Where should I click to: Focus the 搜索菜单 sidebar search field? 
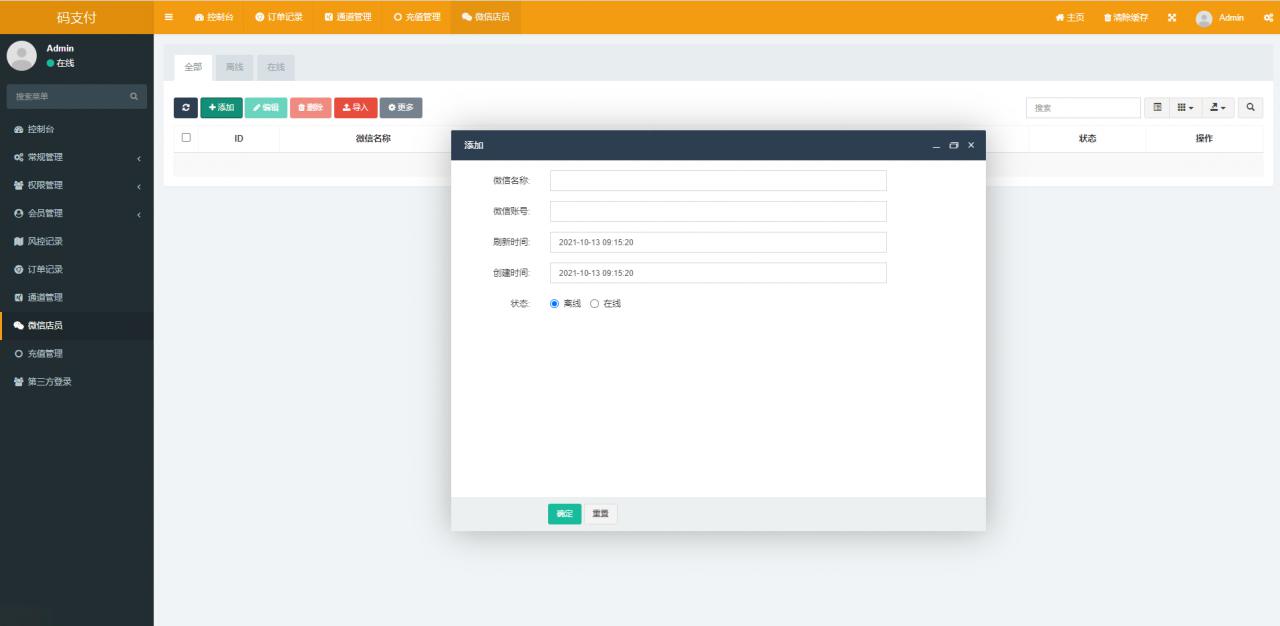click(x=66, y=96)
